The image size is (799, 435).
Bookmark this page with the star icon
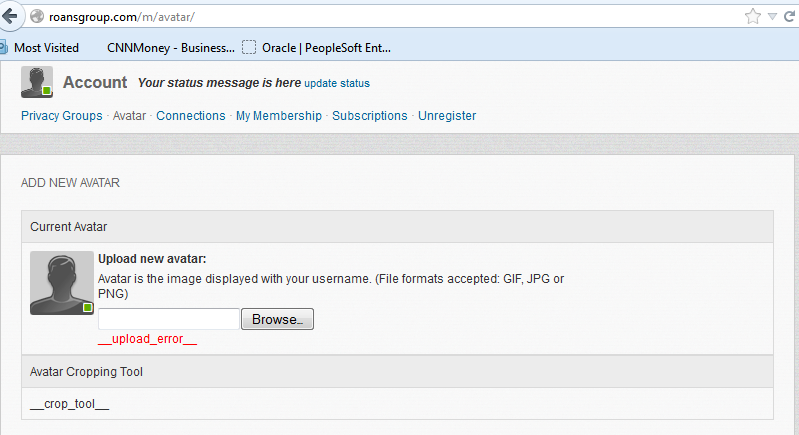tap(753, 16)
